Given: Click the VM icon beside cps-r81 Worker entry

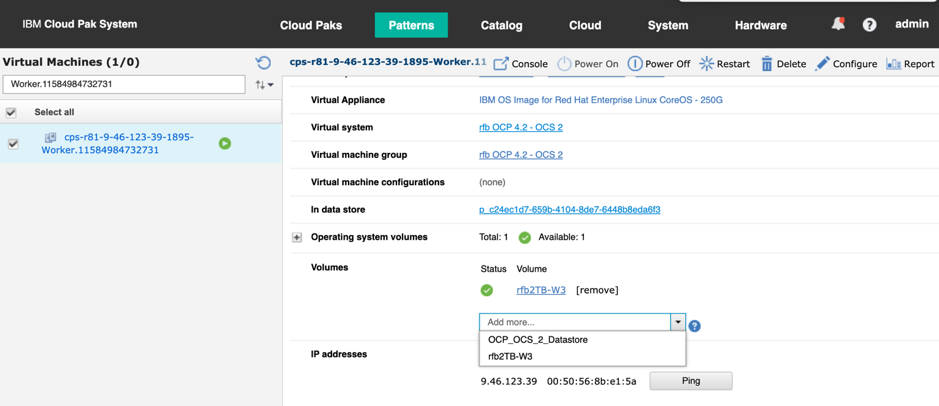Looking at the screenshot, I should (x=51, y=138).
